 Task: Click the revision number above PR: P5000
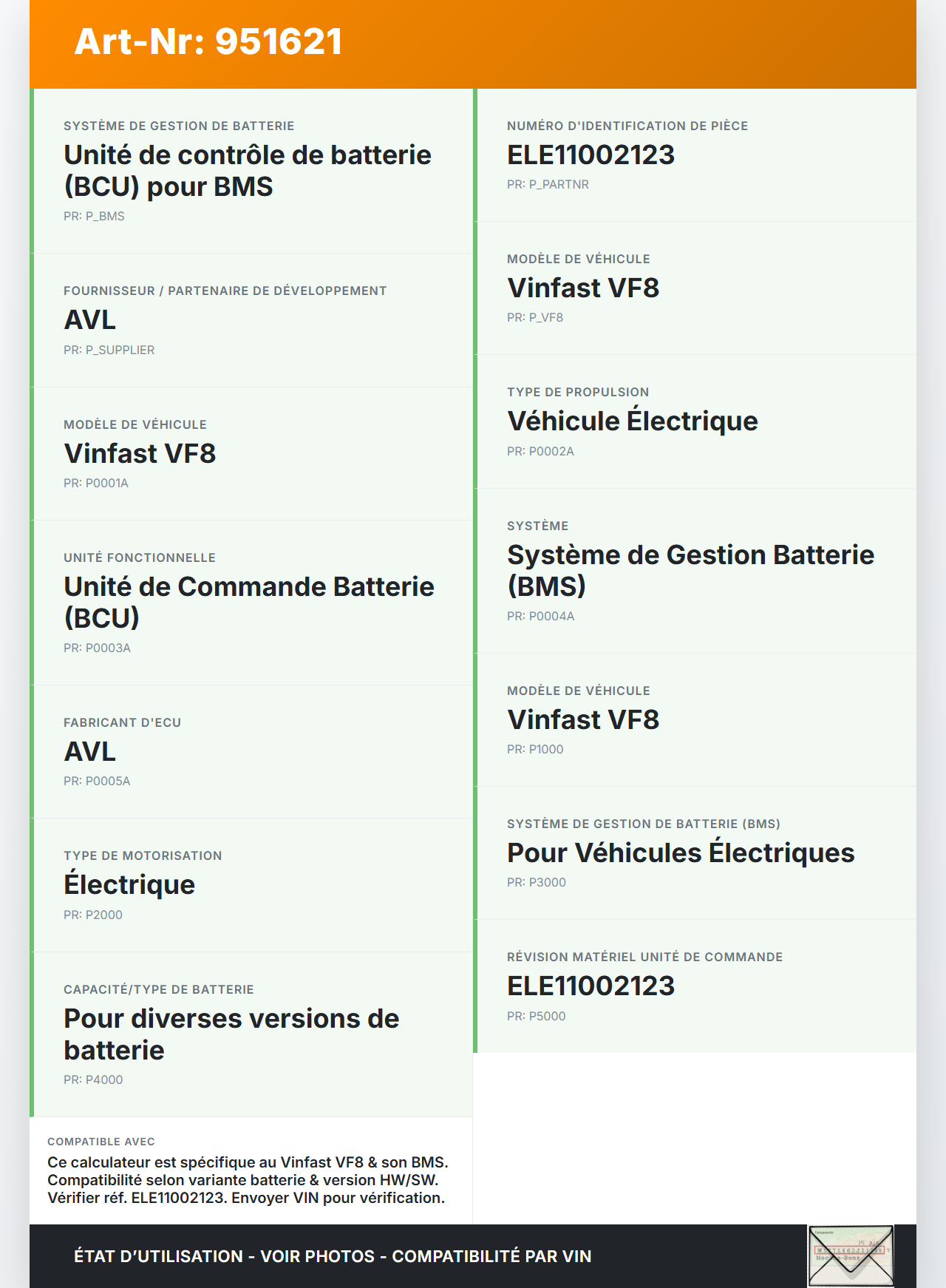591,986
